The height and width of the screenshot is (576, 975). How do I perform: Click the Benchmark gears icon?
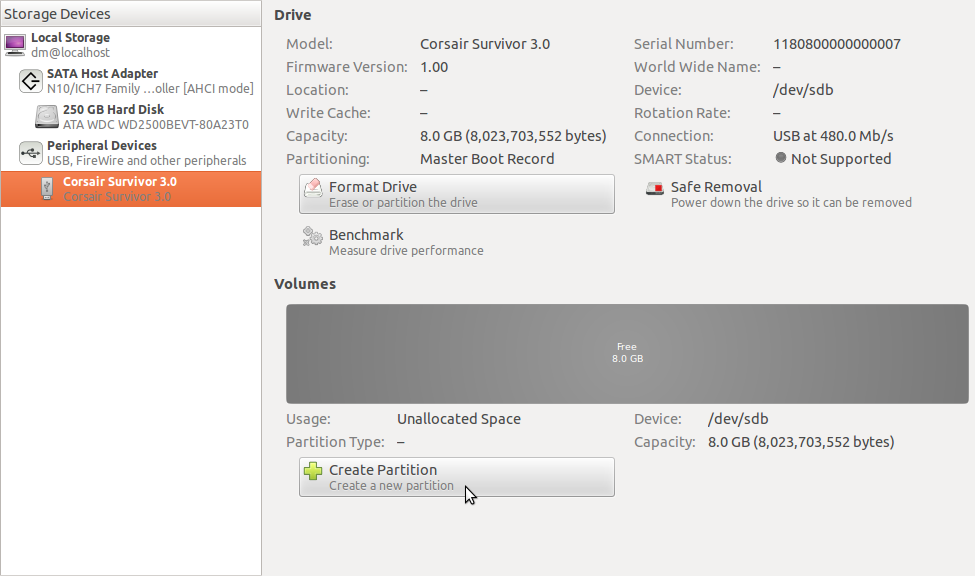tap(312, 236)
